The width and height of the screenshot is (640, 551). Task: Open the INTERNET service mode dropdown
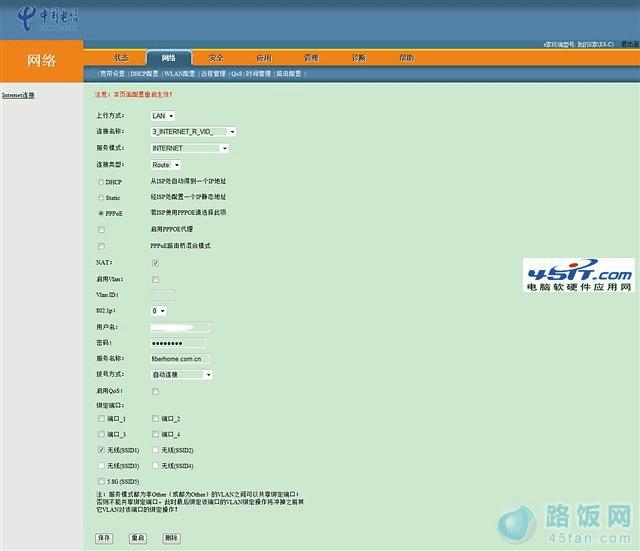(190, 148)
